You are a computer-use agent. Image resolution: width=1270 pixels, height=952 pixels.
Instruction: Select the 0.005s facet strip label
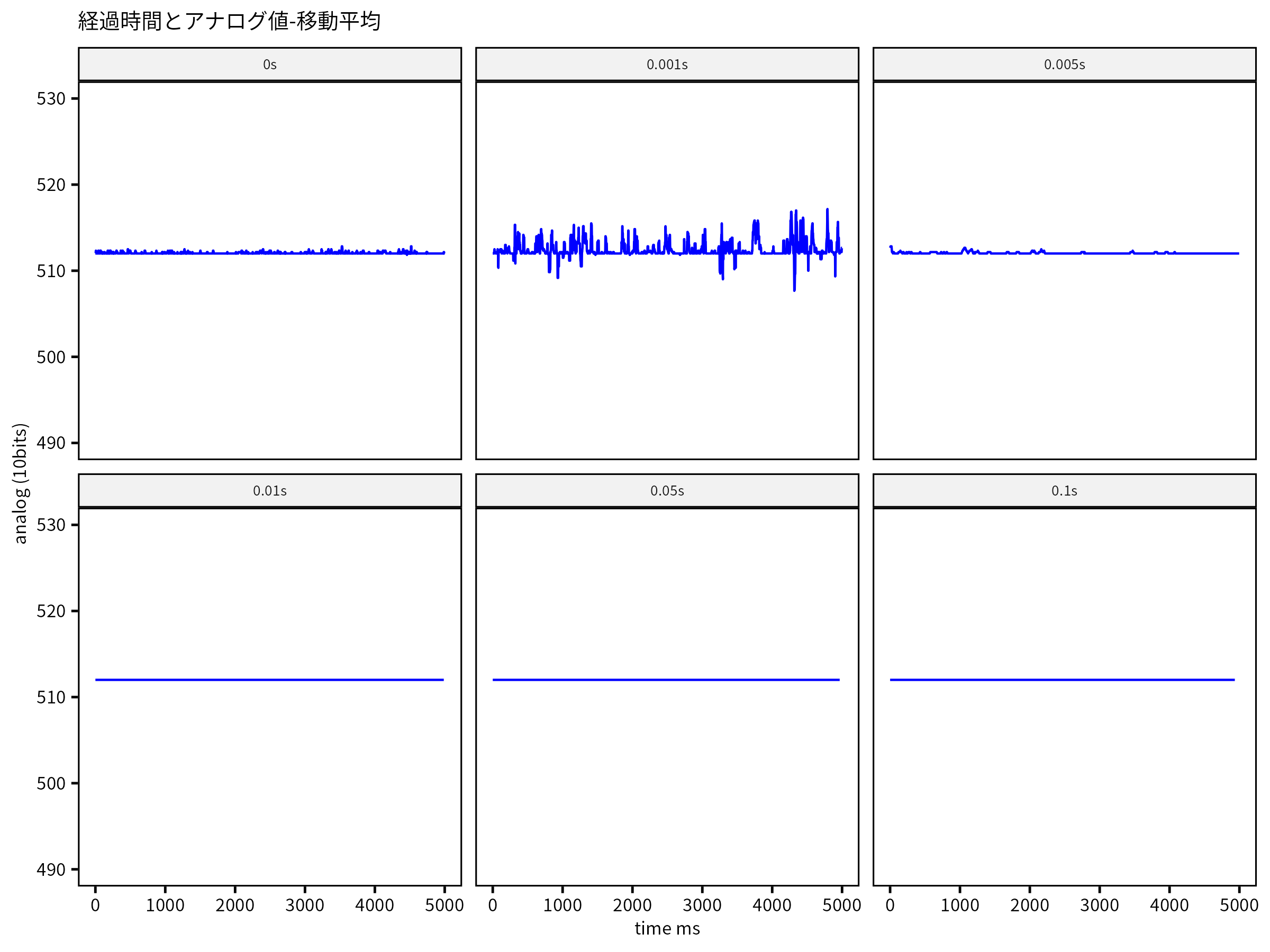coord(1064,65)
